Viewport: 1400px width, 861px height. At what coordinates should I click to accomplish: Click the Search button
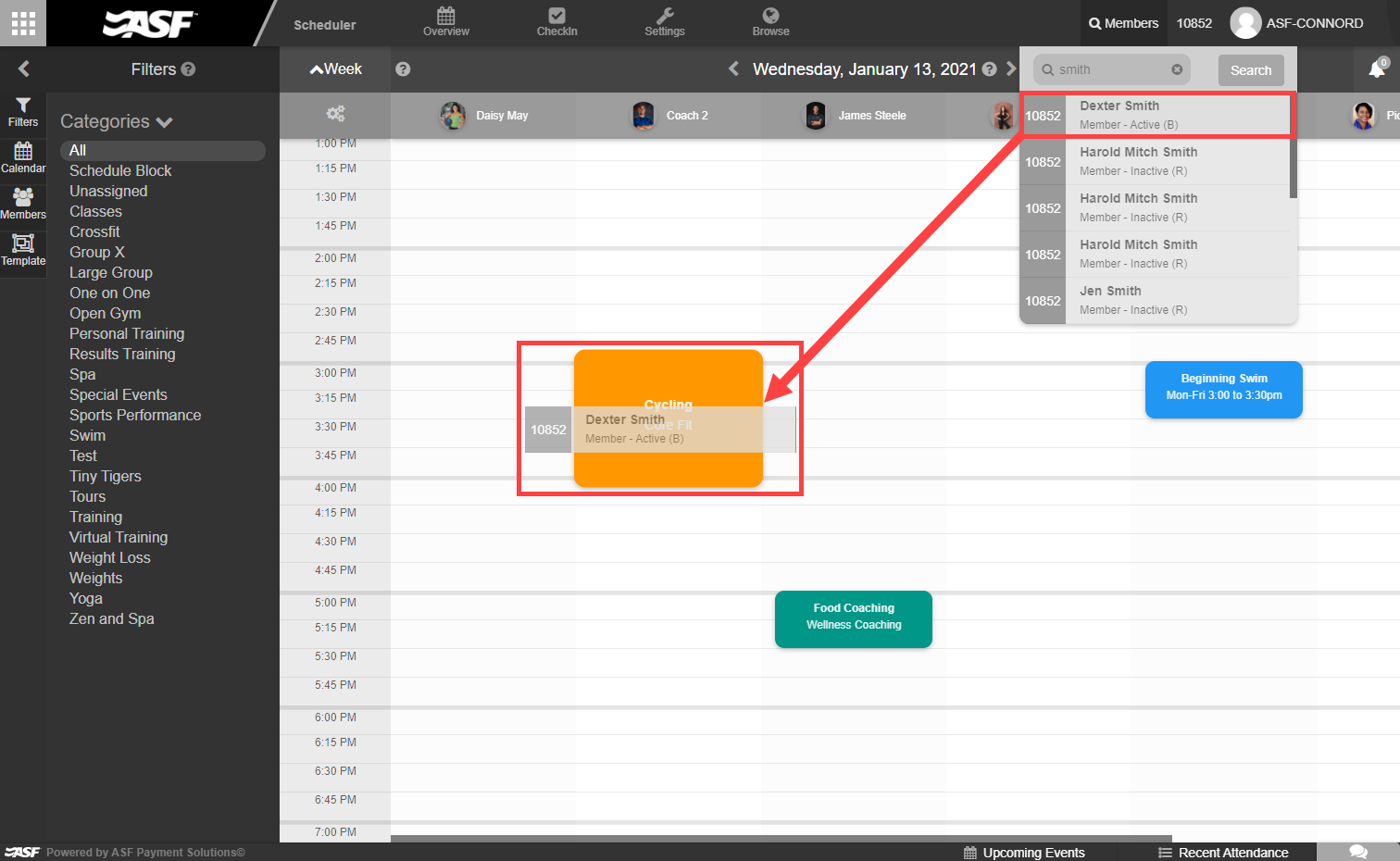[x=1251, y=70]
